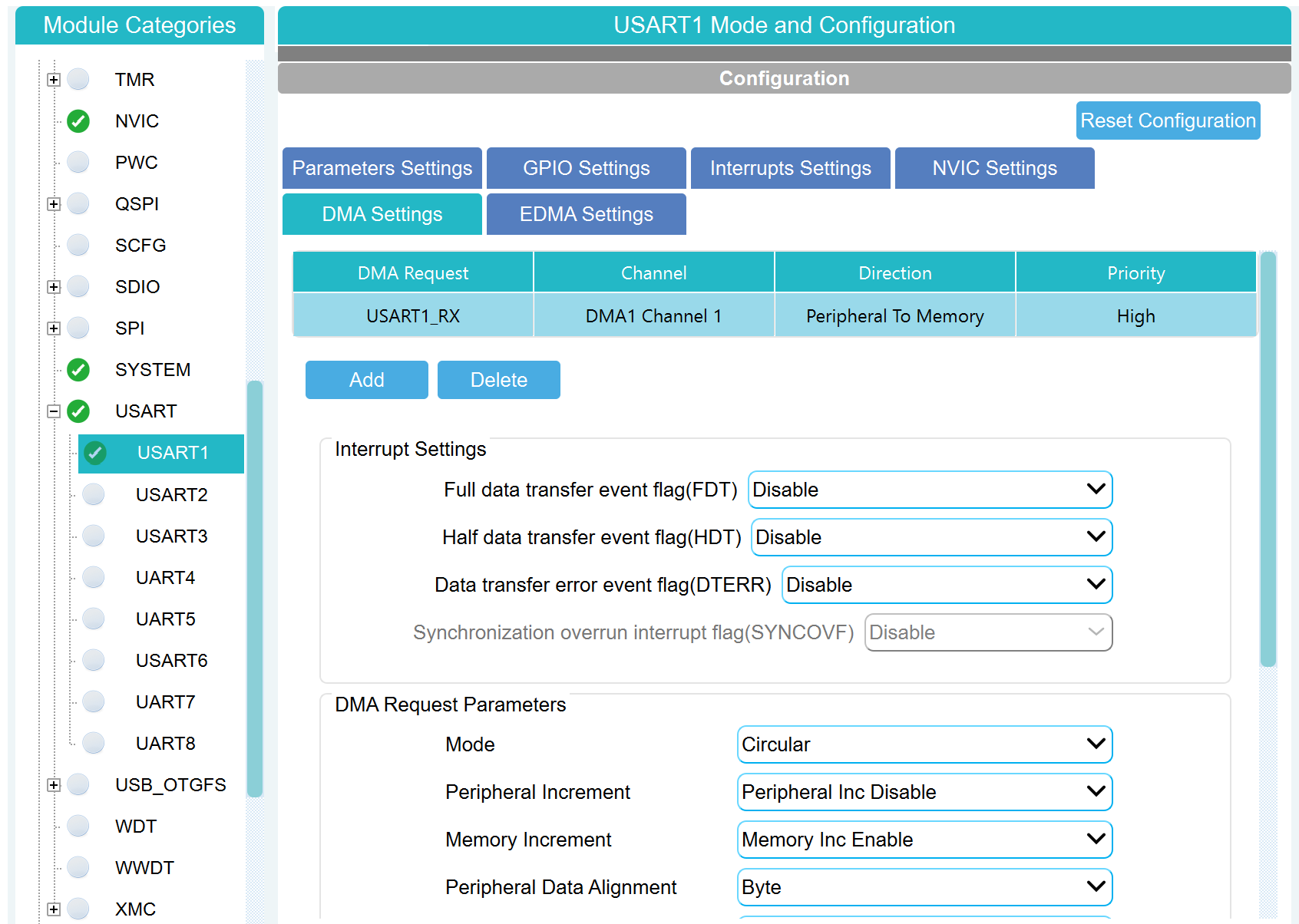Open Full data transfer flag (FDT) dropdown
Screen dimensions: 1299x924
point(930,490)
